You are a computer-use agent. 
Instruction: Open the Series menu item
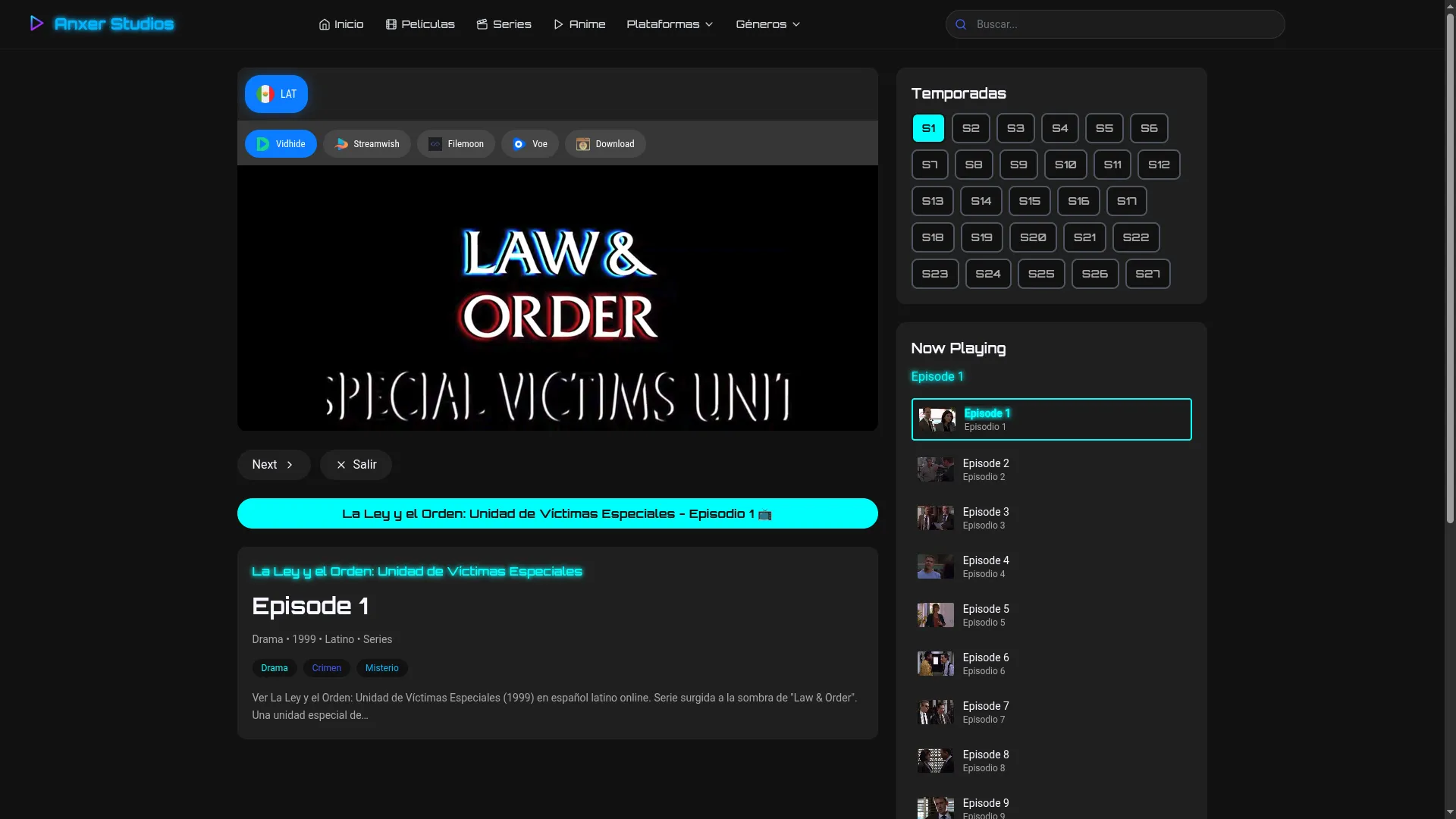(504, 24)
